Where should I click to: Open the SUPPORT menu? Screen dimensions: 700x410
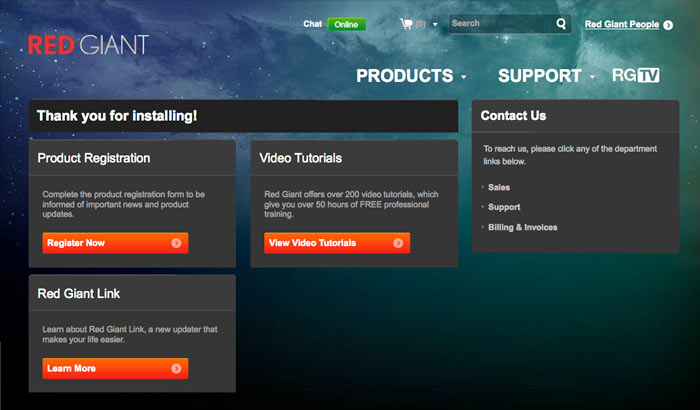tap(540, 76)
